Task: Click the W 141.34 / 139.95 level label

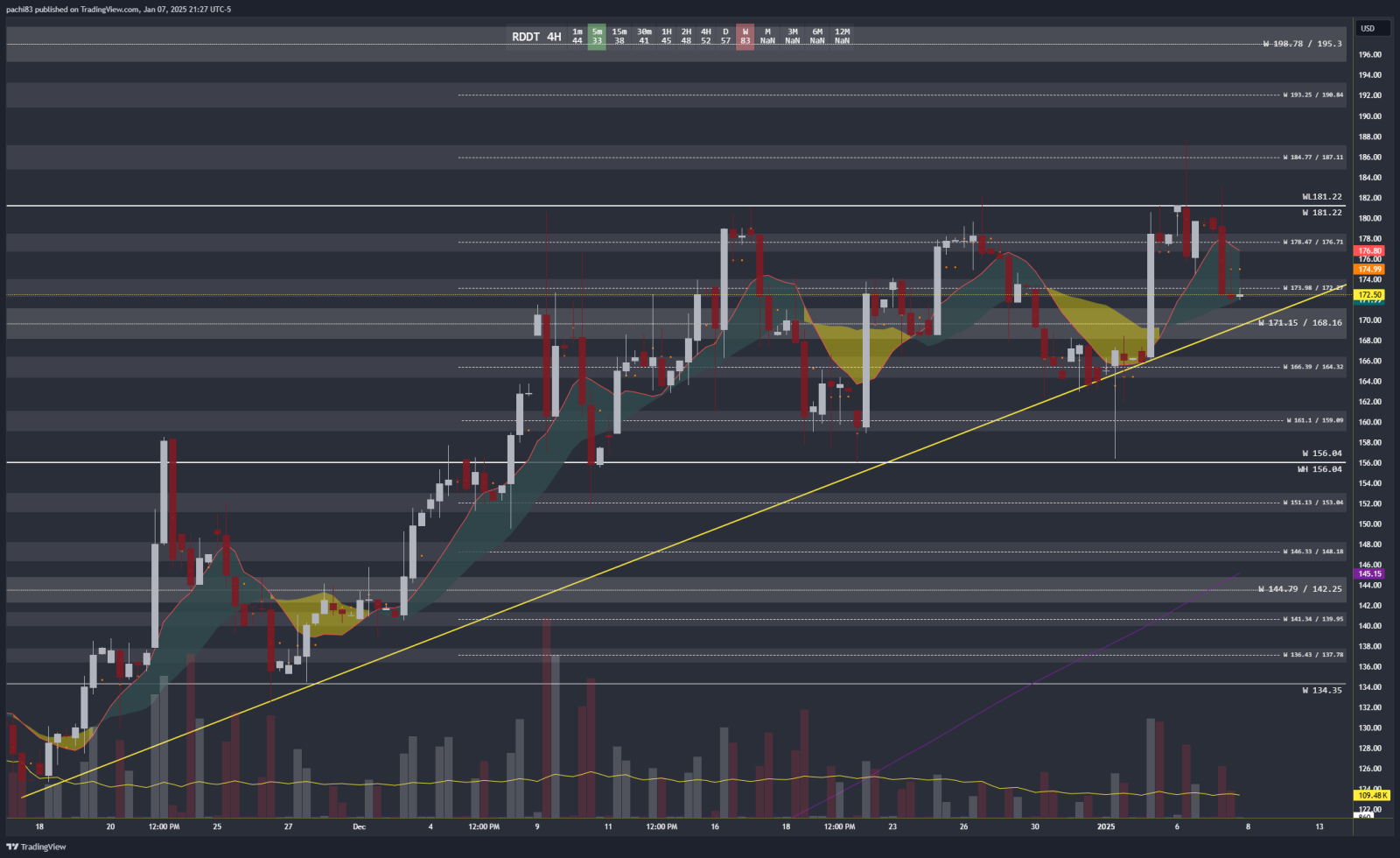Action: (1313, 619)
